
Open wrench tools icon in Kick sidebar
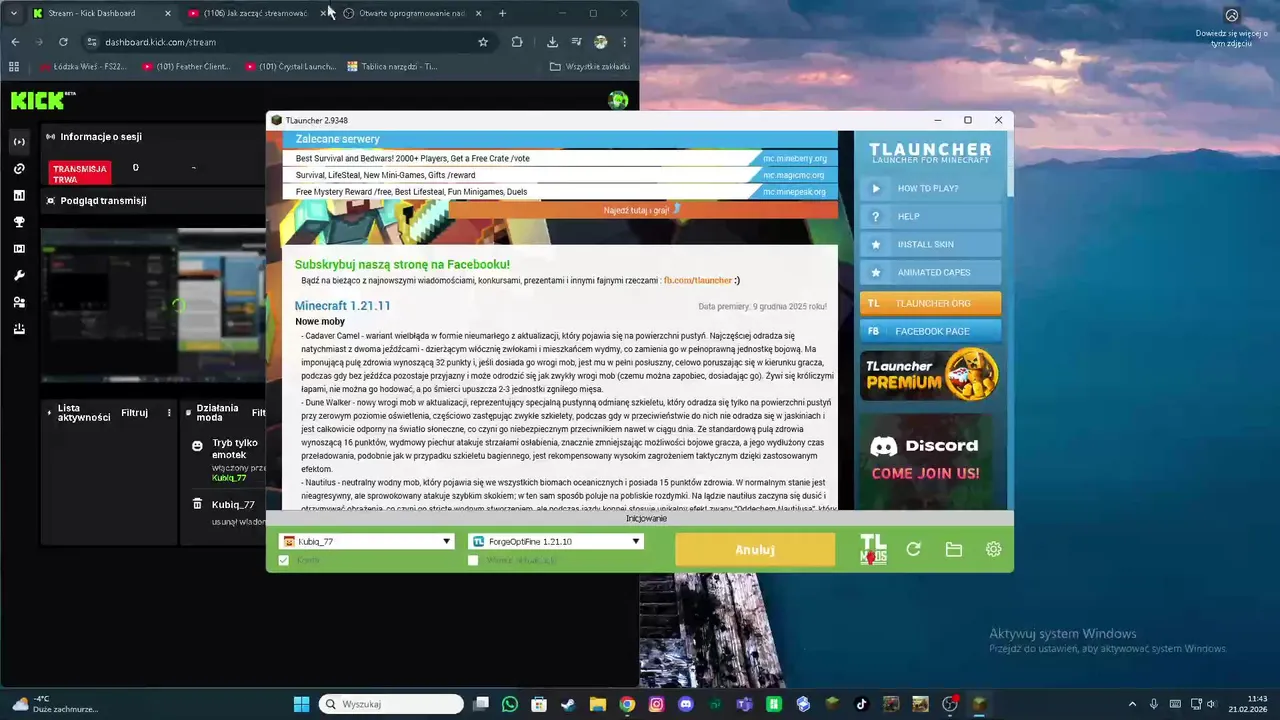point(19,276)
